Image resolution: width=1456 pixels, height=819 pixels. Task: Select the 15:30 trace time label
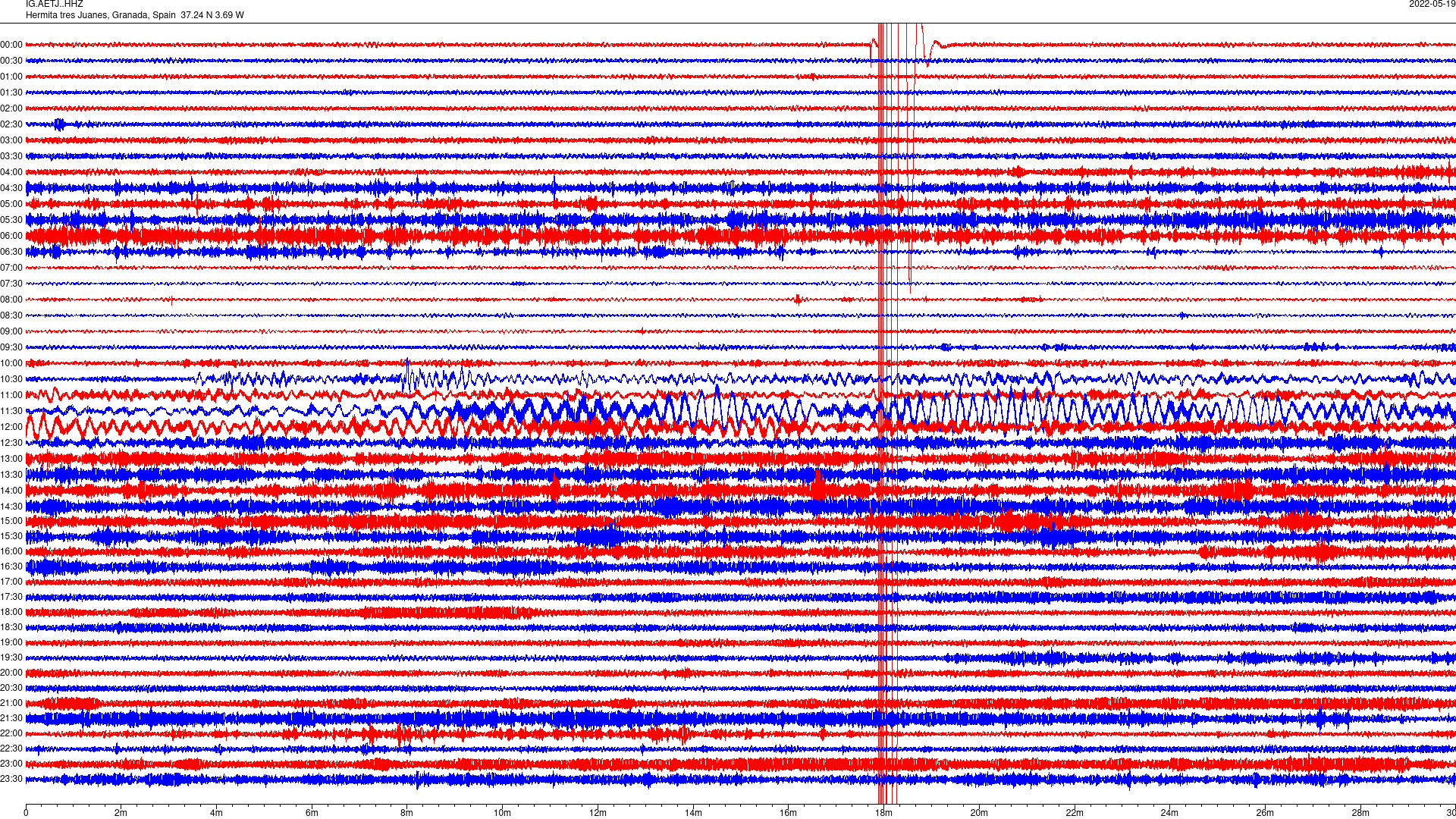pos(11,536)
